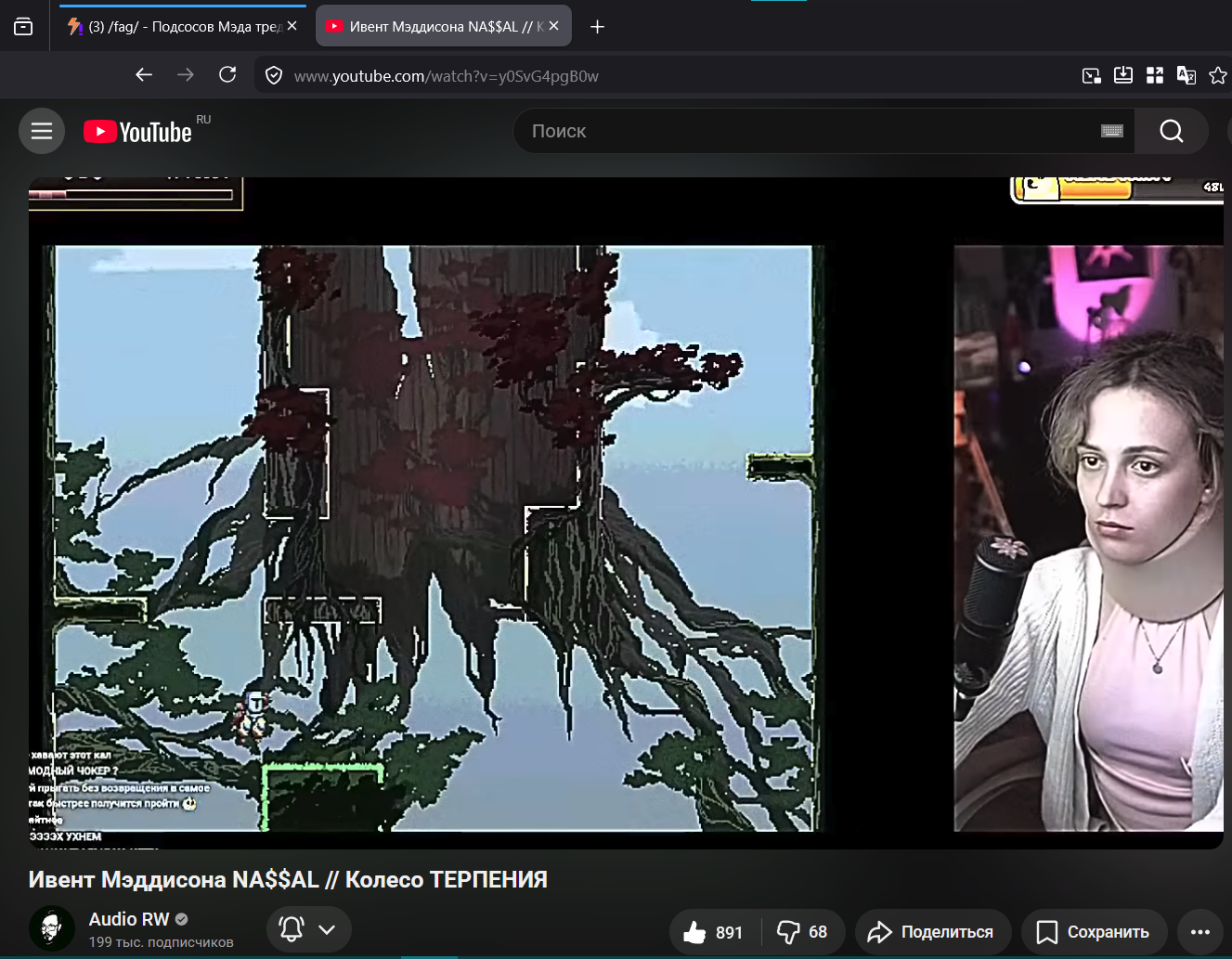
Task: Dislike the video with 68 dislikes
Action: [803, 932]
